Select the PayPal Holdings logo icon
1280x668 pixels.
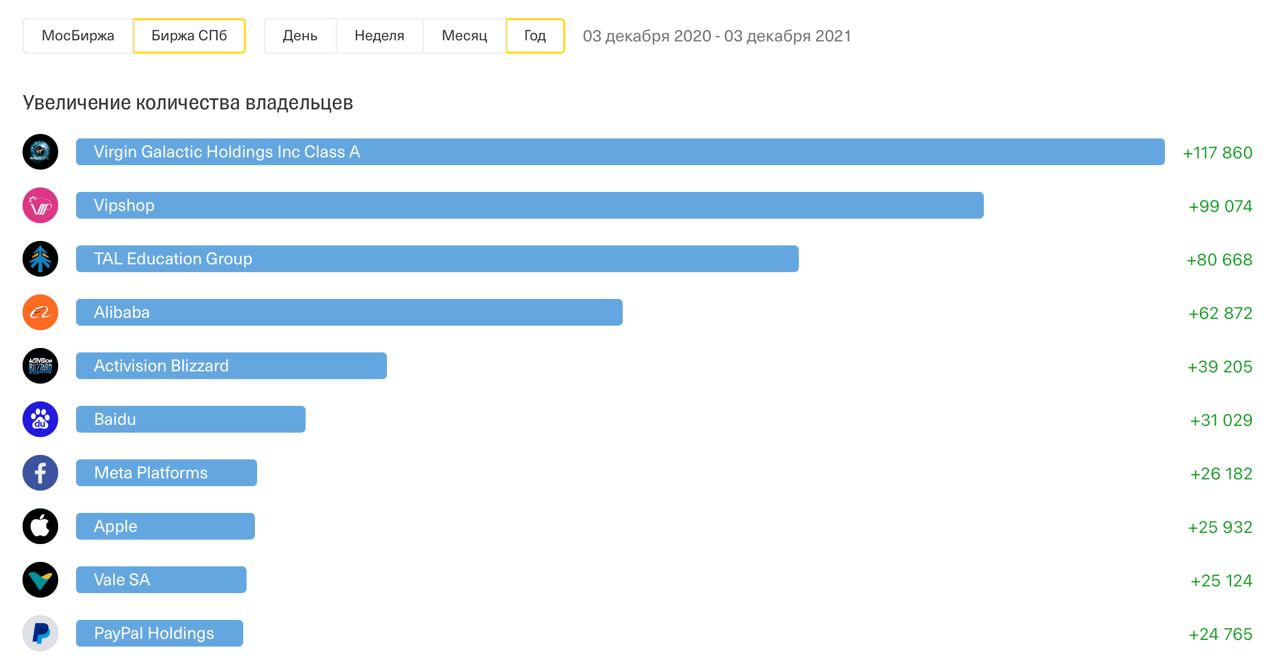coord(41,634)
